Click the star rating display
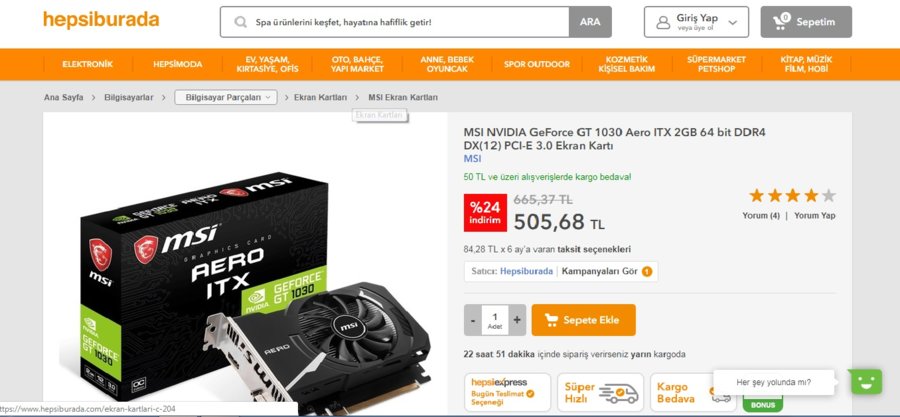Image resolution: width=900 pixels, height=417 pixels. coord(792,196)
